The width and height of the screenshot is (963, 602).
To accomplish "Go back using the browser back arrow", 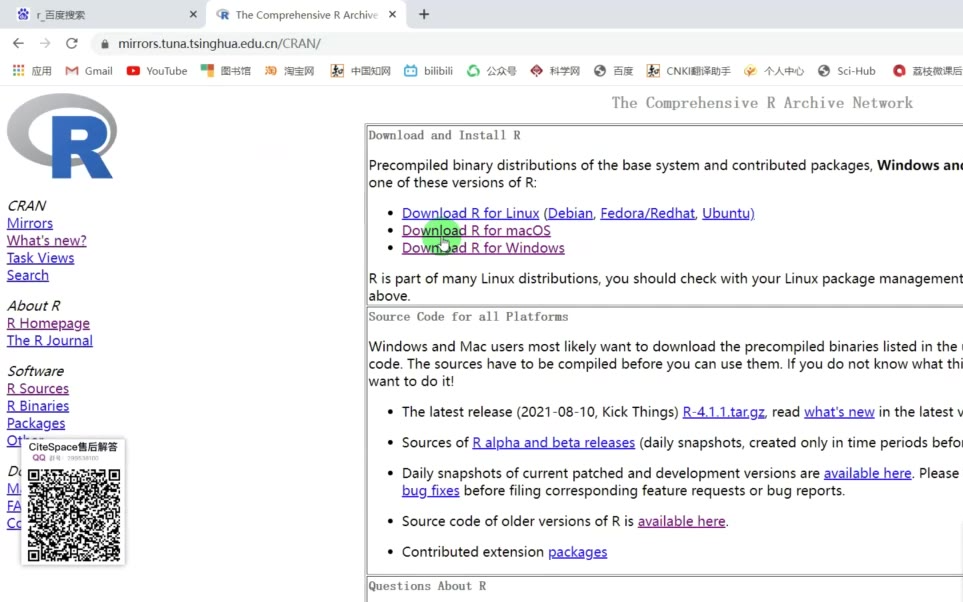I will coord(18,44).
